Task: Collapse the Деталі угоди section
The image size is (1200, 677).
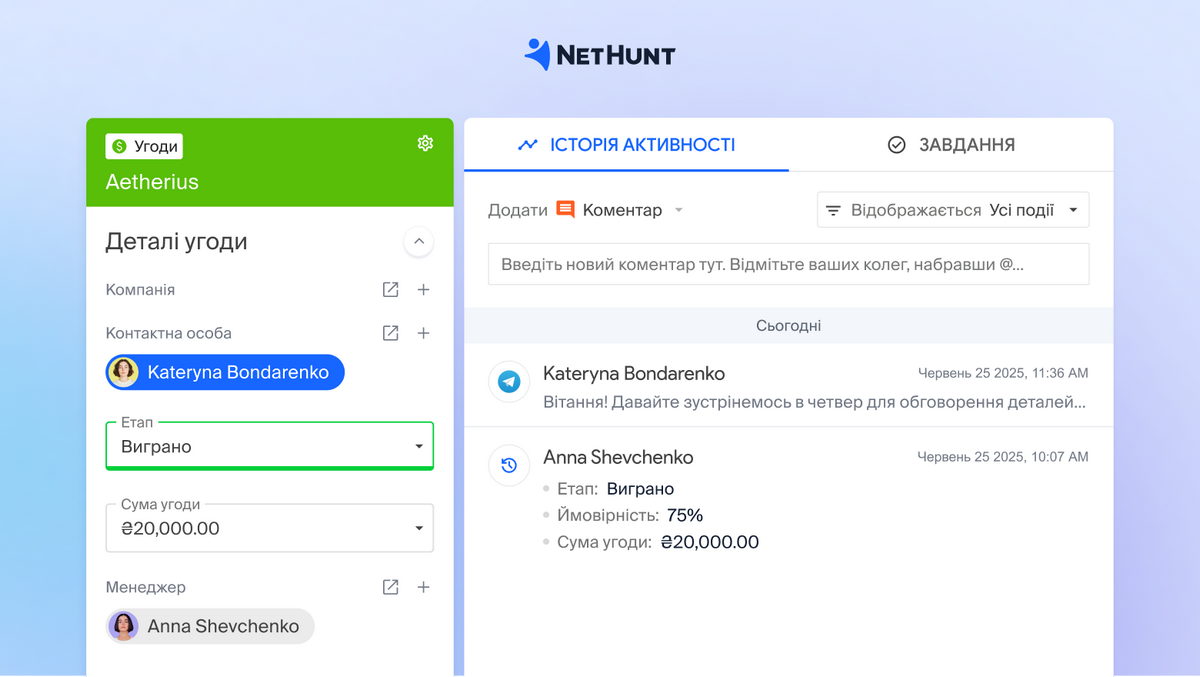Action: (418, 241)
